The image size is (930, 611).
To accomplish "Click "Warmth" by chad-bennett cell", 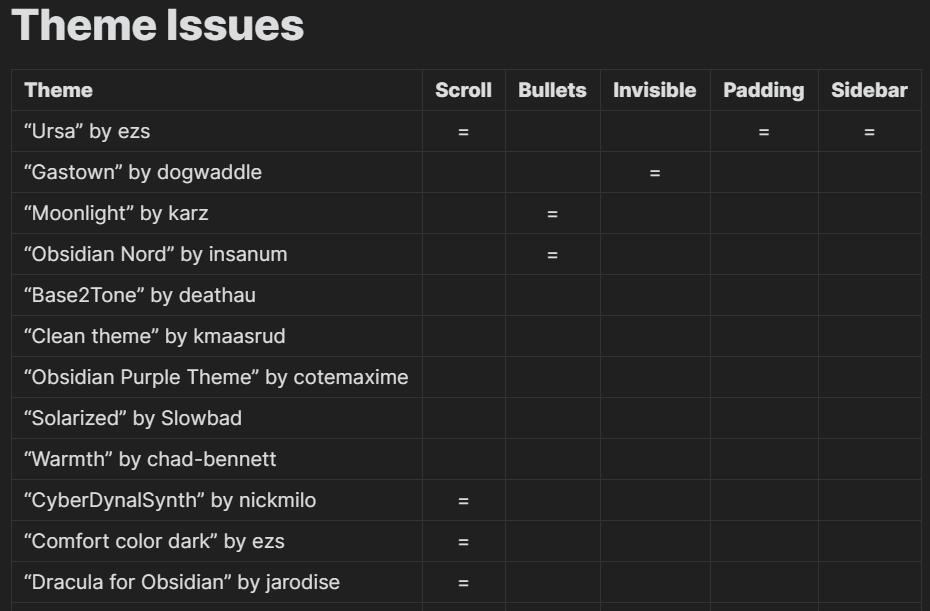I will point(217,459).
